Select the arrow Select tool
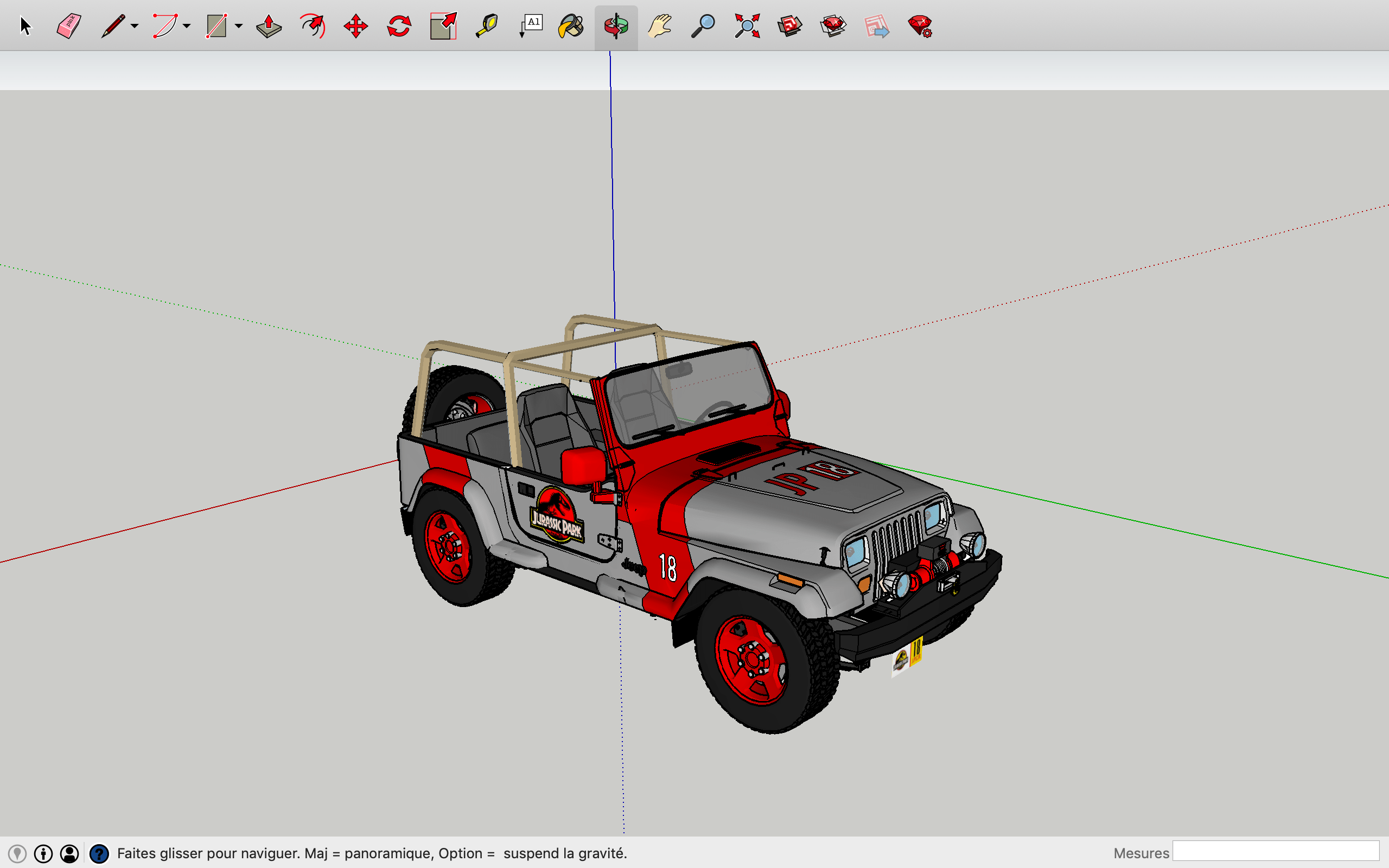This screenshot has width=1389, height=868. click(x=26, y=27)
